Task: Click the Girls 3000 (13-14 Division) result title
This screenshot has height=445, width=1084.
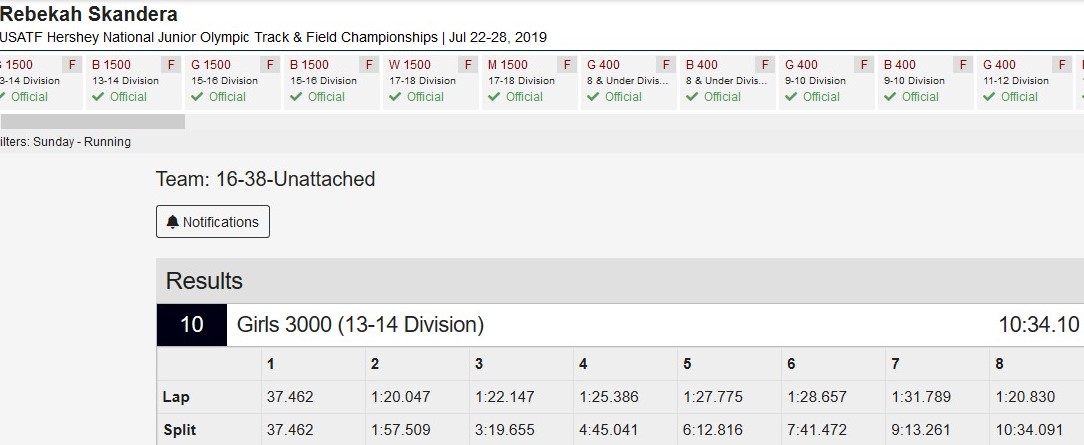Action: click(360, 325)
